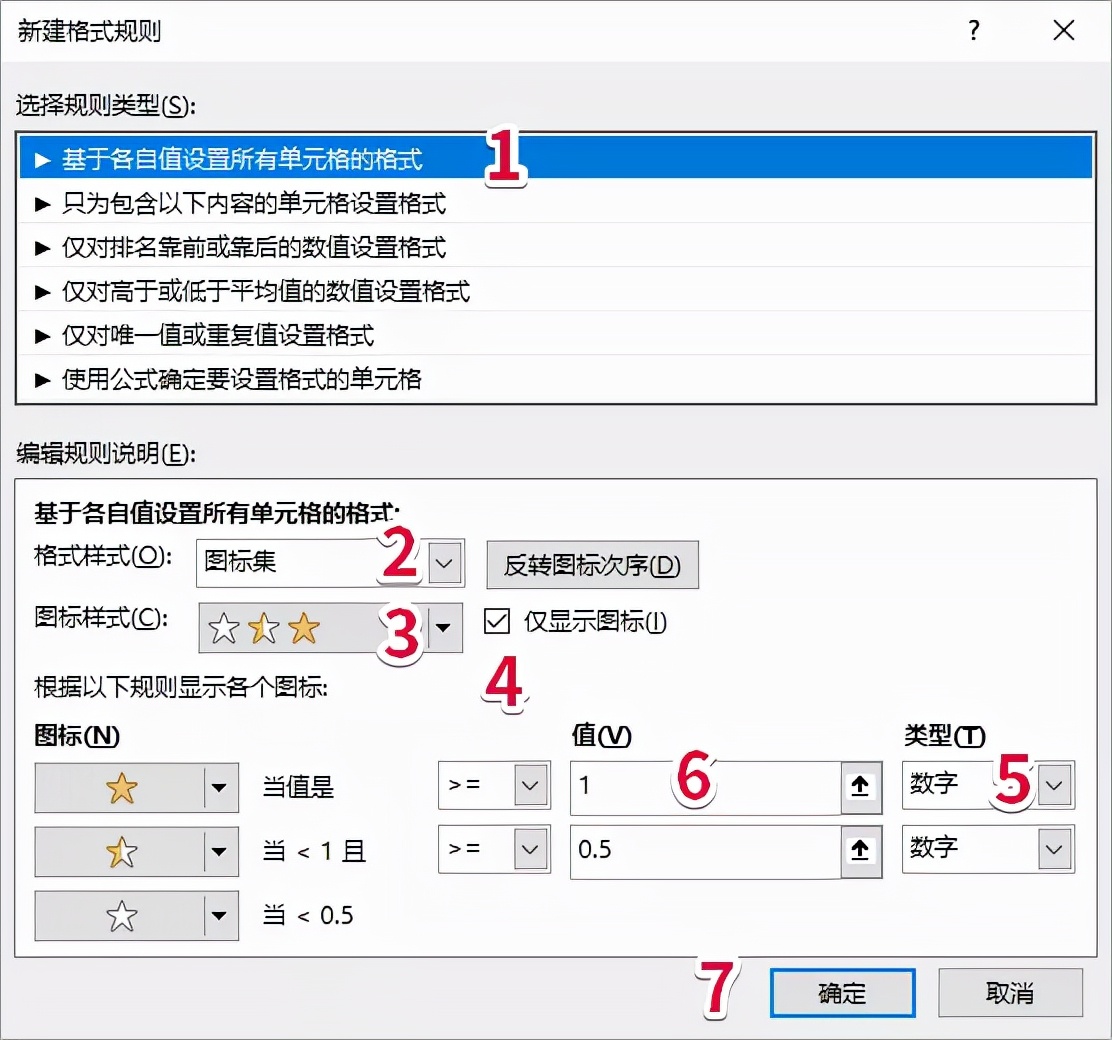Open the first row >= operator dropdown
The image size is (1112, 1040).
[x=494, y=785]
